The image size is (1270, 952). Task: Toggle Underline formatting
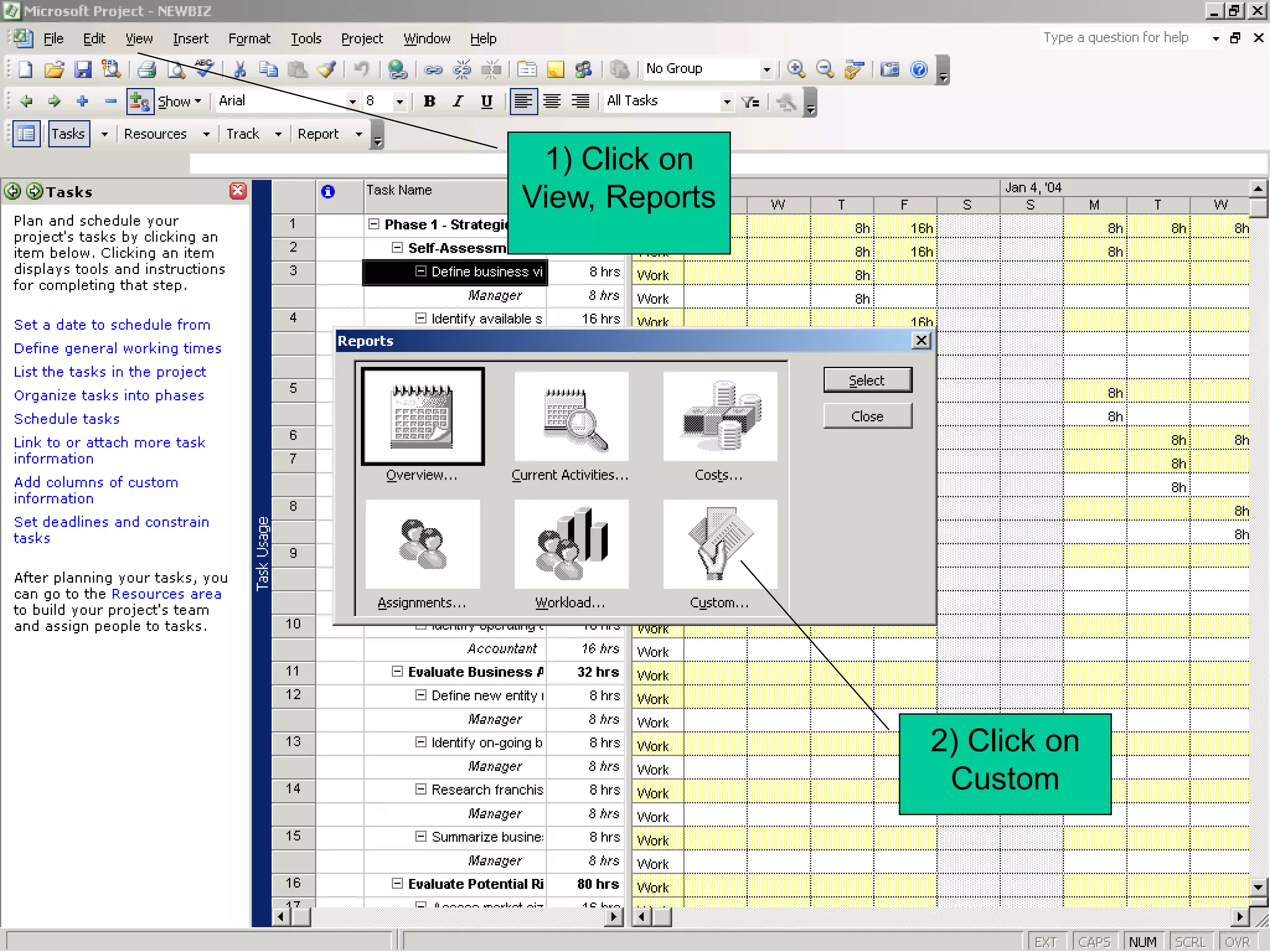487,101
